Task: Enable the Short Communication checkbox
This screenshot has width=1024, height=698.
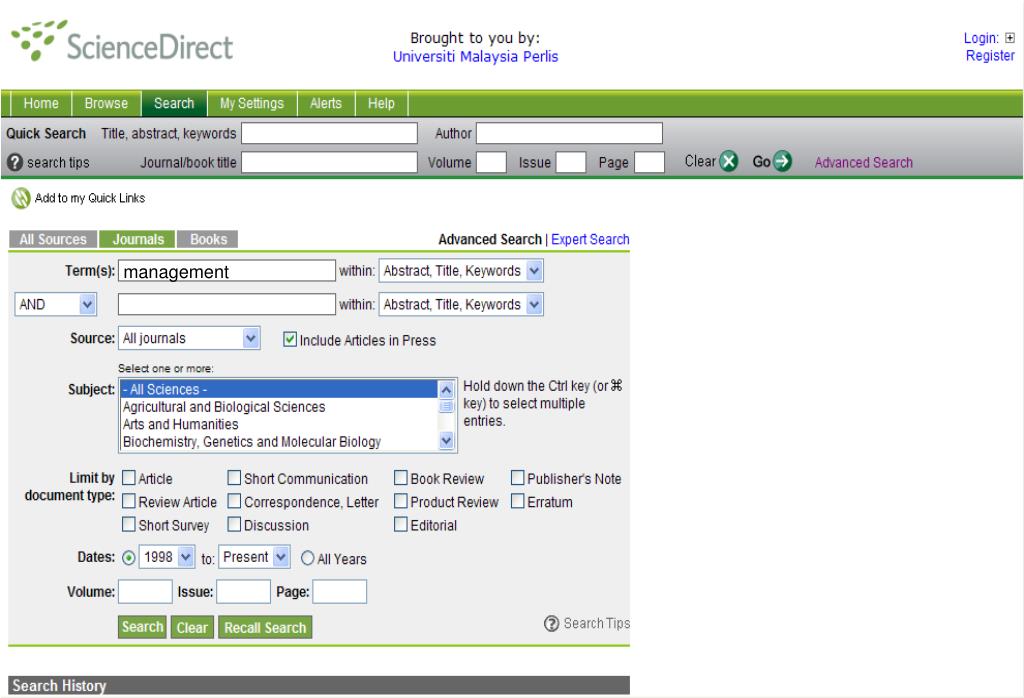Action: [234, 478]
